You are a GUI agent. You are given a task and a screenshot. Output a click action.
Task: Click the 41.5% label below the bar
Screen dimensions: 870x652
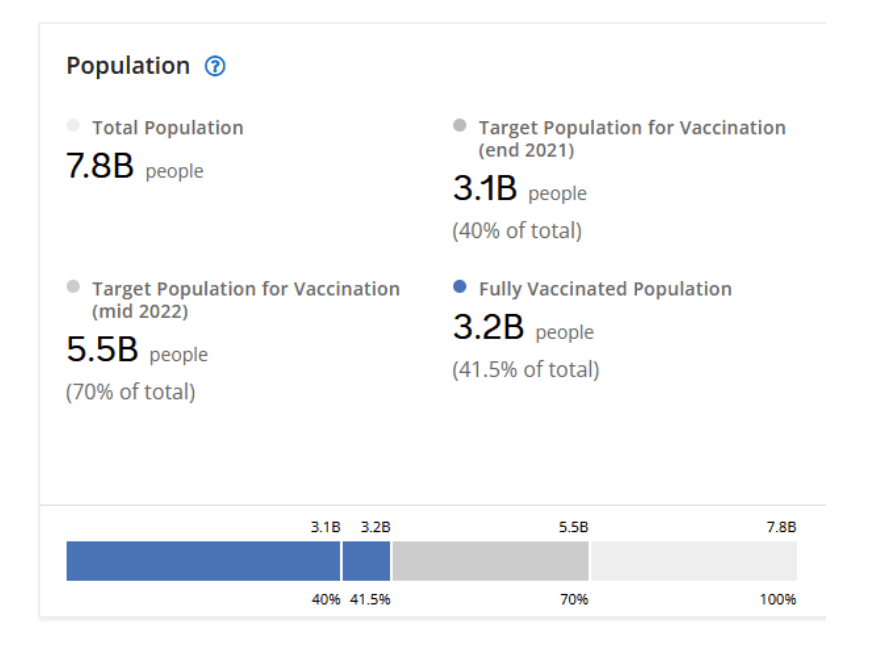pyautogui.click(x=370, y=600)
